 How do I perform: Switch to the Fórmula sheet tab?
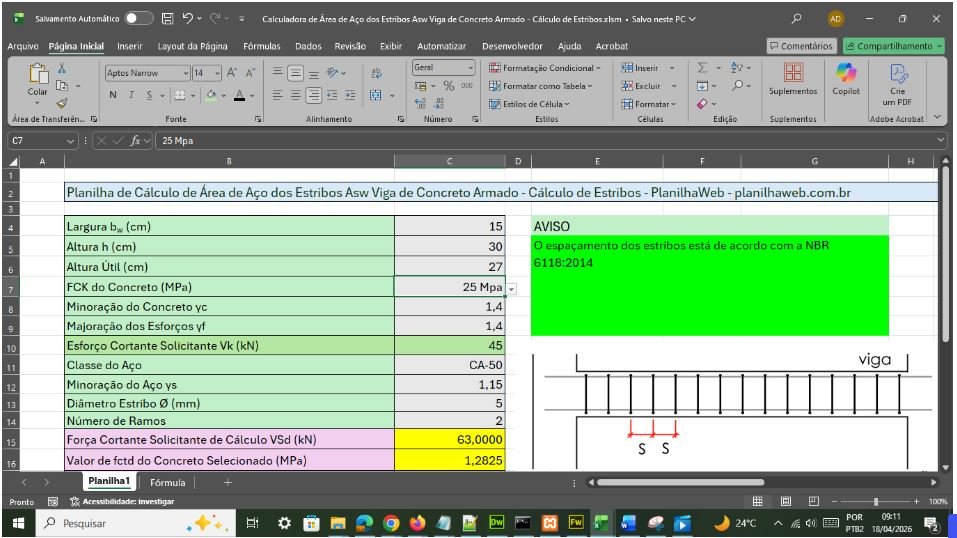click(x=168, y=482)
